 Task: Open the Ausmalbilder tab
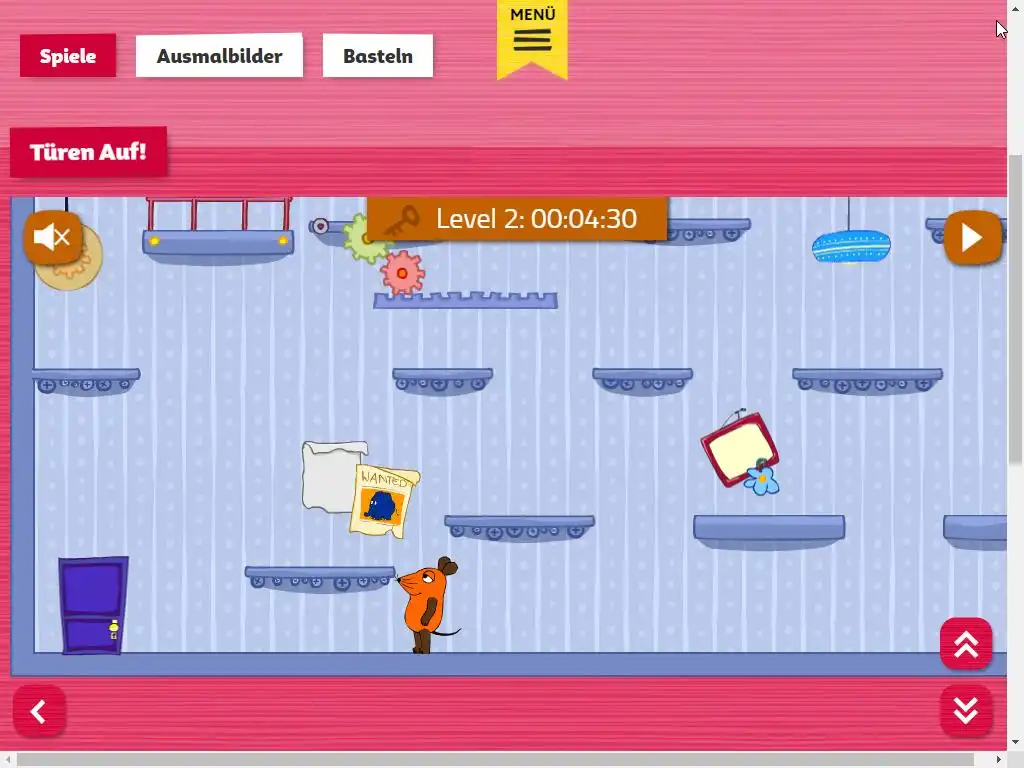coord(219,56)
